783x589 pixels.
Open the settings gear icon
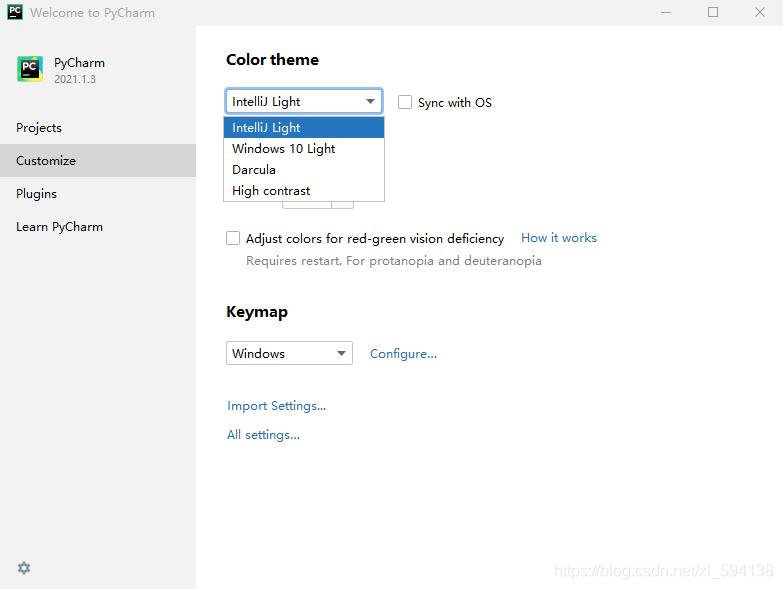point(24,568)
